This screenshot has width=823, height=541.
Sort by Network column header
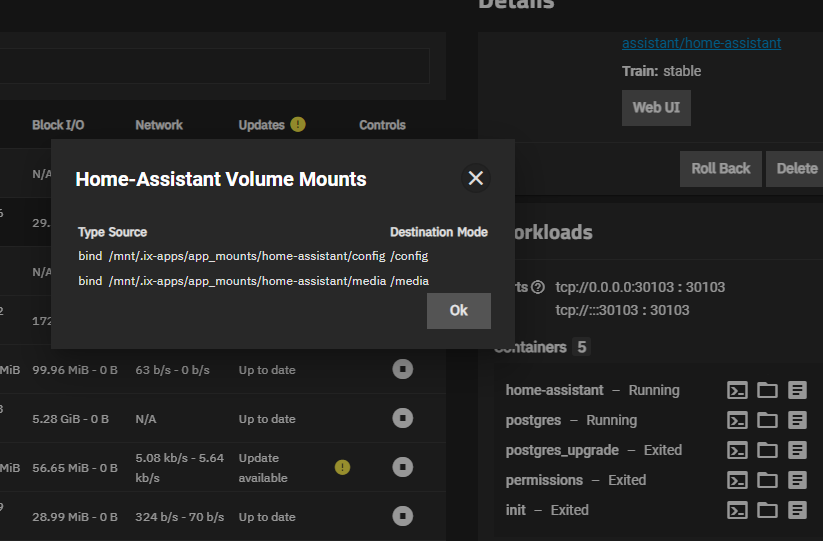pos(159,125)
